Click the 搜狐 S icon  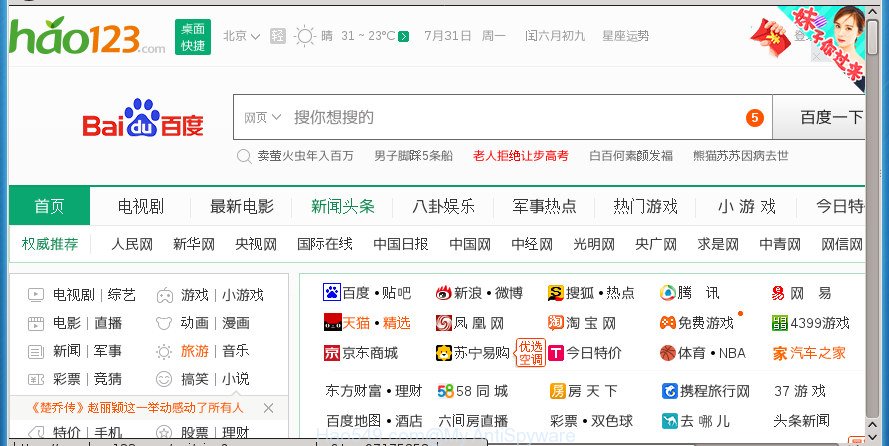click(x=556, y=293)
